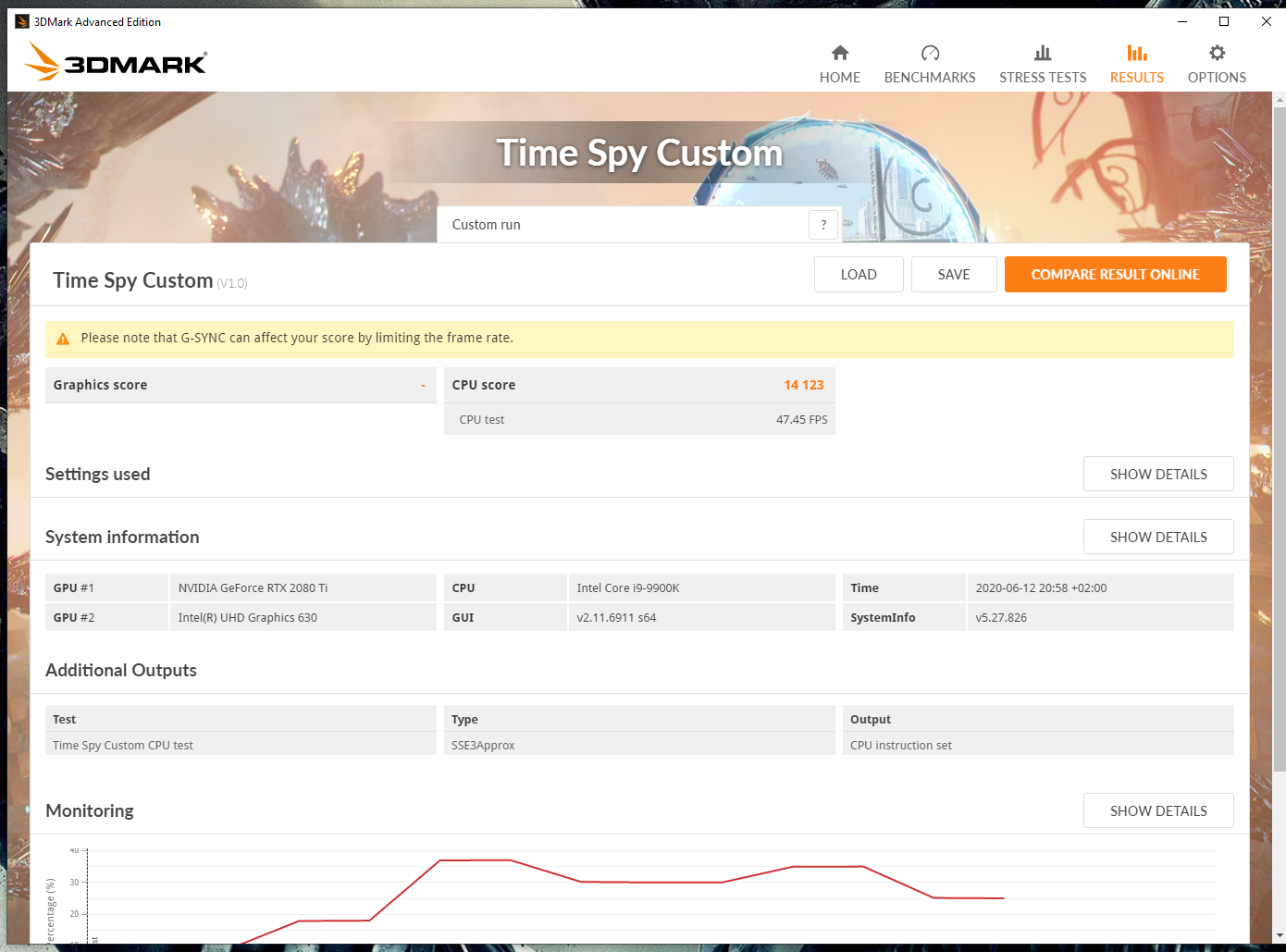Image resolution: width=1286 pixels, height=952 pixels.
Task: Minimize the 3DMark window
Action: pos(1182,21)
